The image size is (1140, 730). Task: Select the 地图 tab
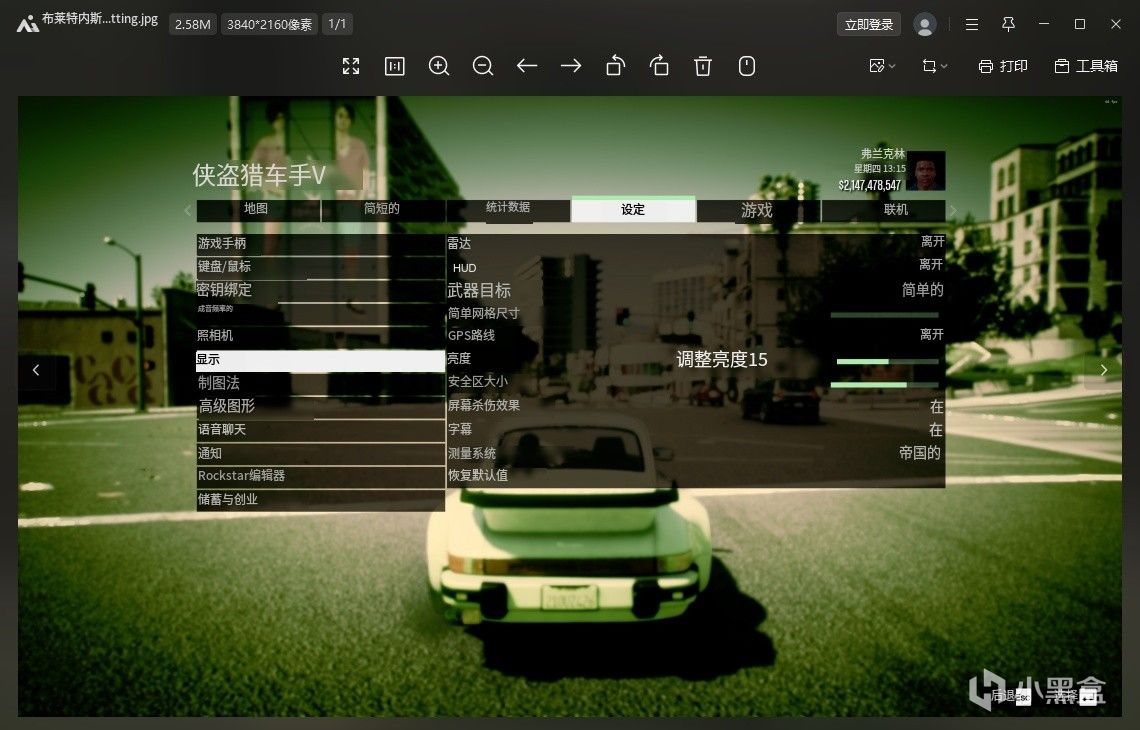[x=258, y=209]
